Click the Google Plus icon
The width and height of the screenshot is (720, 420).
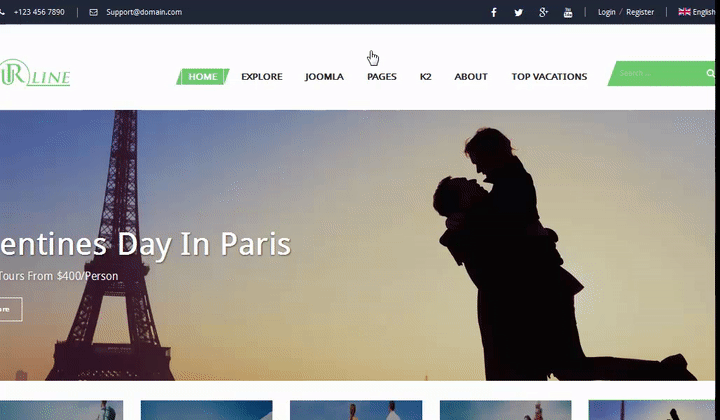click(x=543, y=12)
